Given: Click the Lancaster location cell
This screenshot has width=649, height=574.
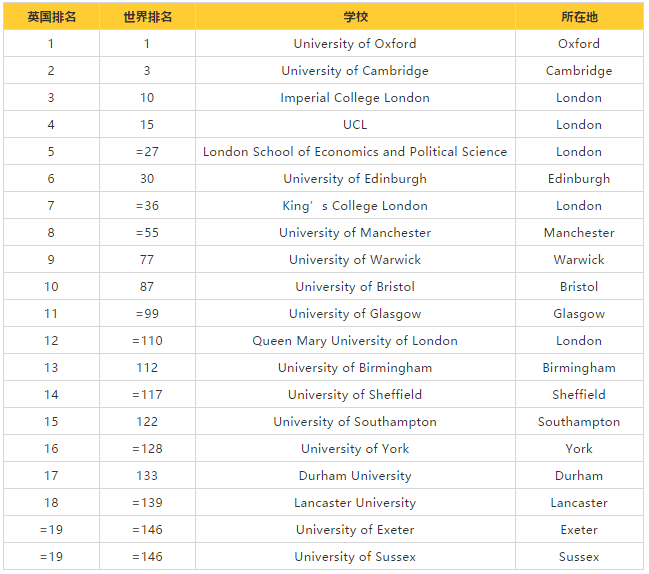Looking at the screenshot, I should click(x=579, y=502).
